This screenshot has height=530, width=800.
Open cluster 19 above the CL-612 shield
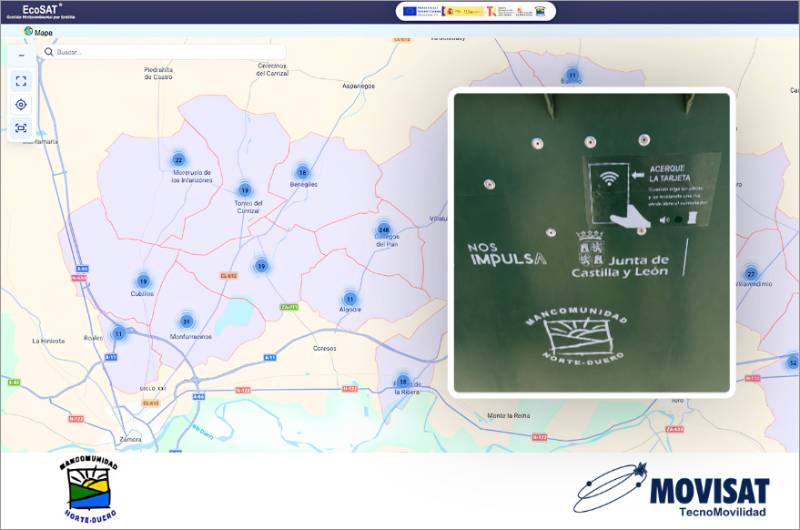(x=261, y=266)
